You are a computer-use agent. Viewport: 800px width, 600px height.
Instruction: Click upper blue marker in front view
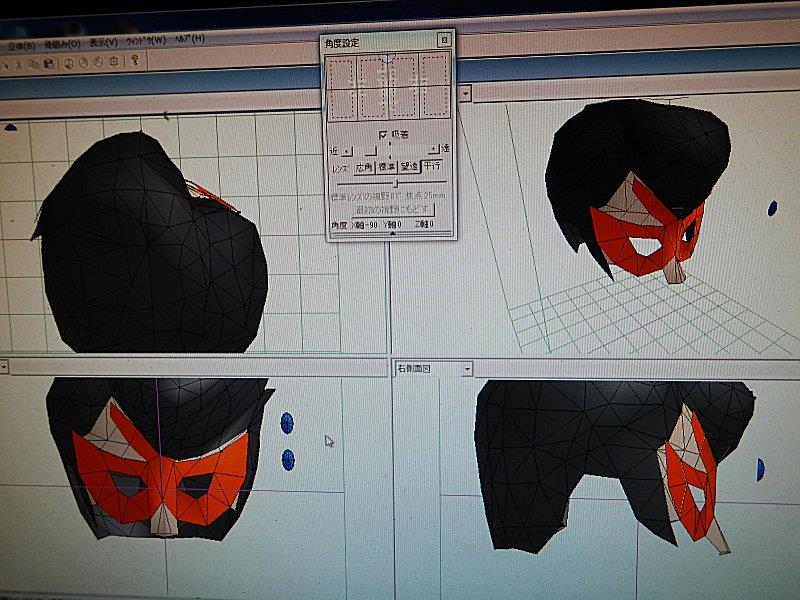287,423
